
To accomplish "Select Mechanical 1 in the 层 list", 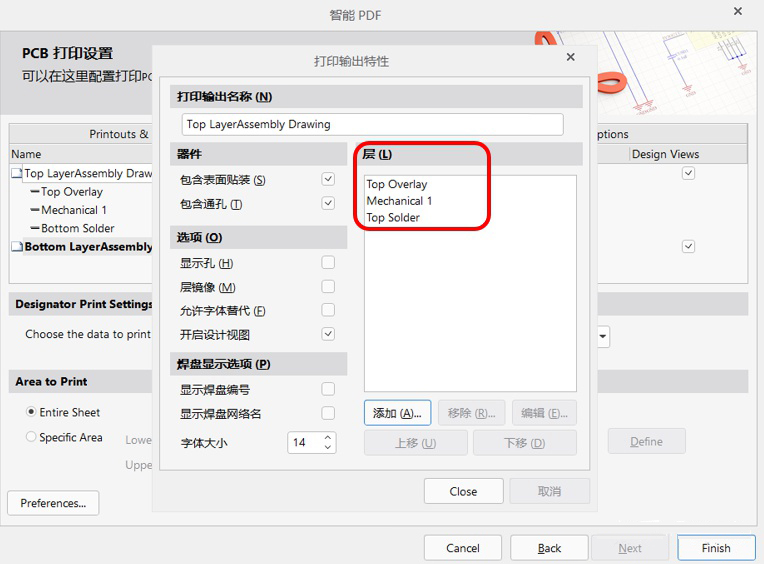I will point(399,201).
